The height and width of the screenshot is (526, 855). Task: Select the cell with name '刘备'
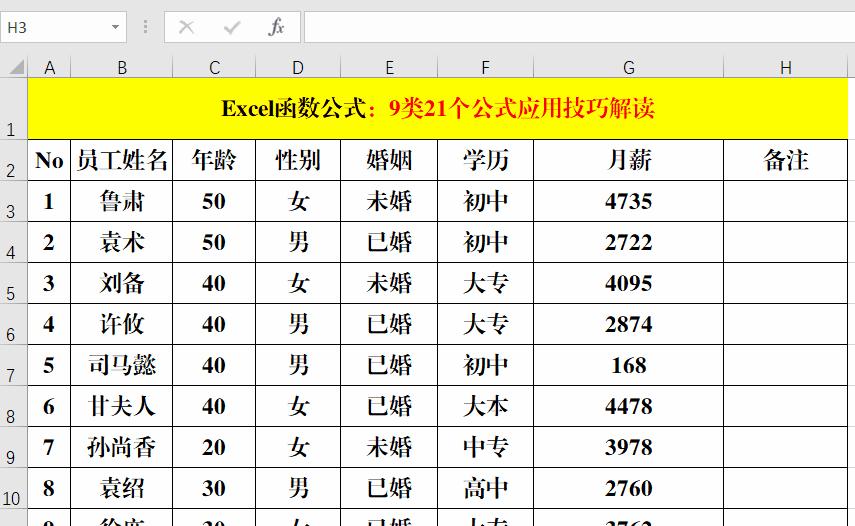[122, 283]
